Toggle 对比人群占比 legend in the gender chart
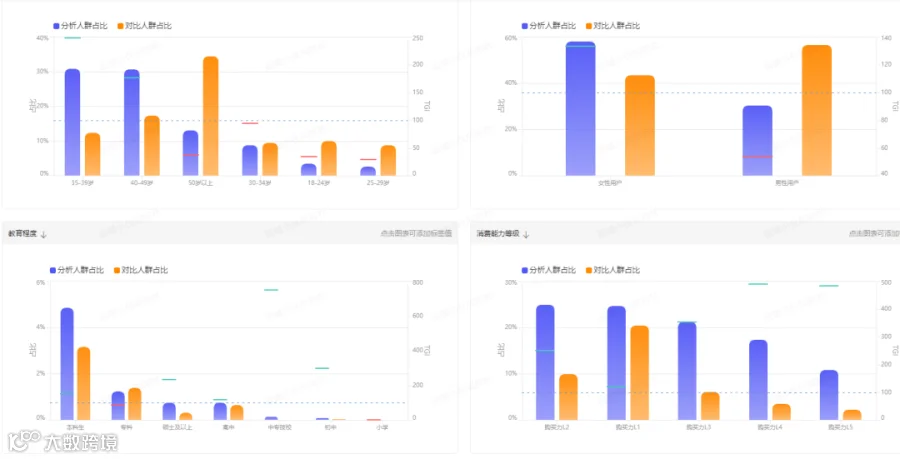 click(613, 26)
